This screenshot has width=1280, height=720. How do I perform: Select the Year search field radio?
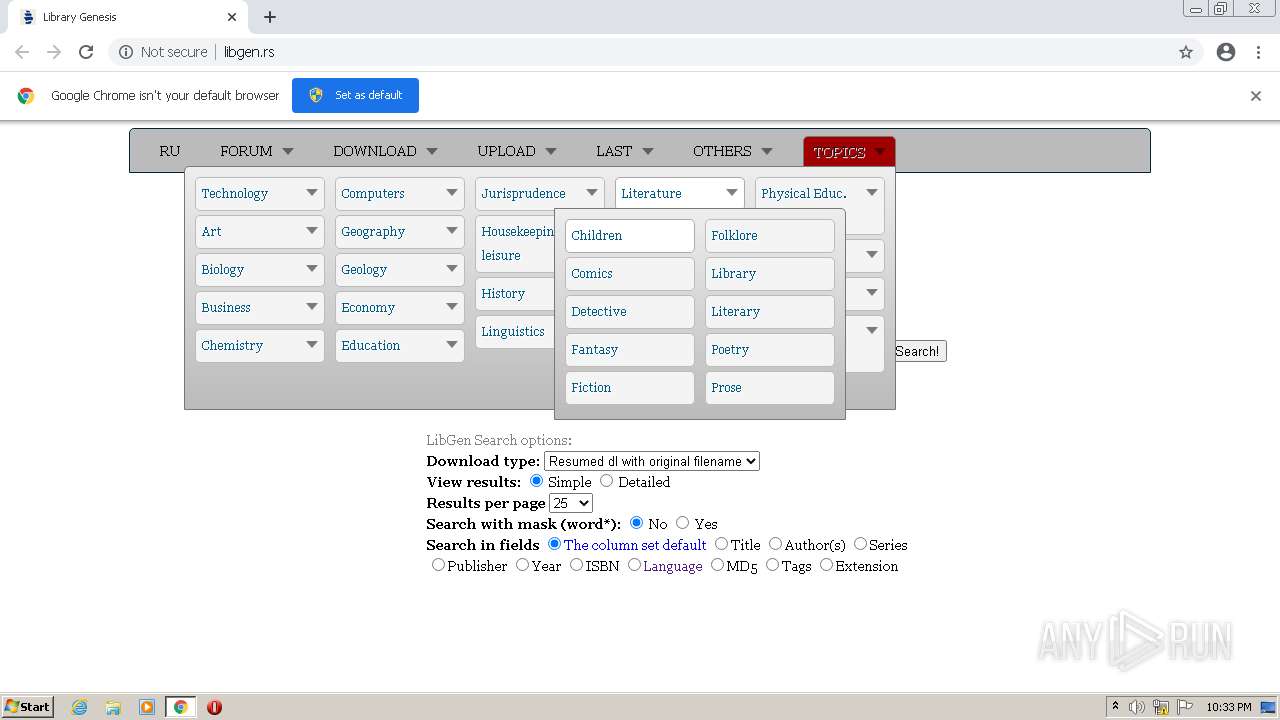pyautogui.click(x=523, y=565)
